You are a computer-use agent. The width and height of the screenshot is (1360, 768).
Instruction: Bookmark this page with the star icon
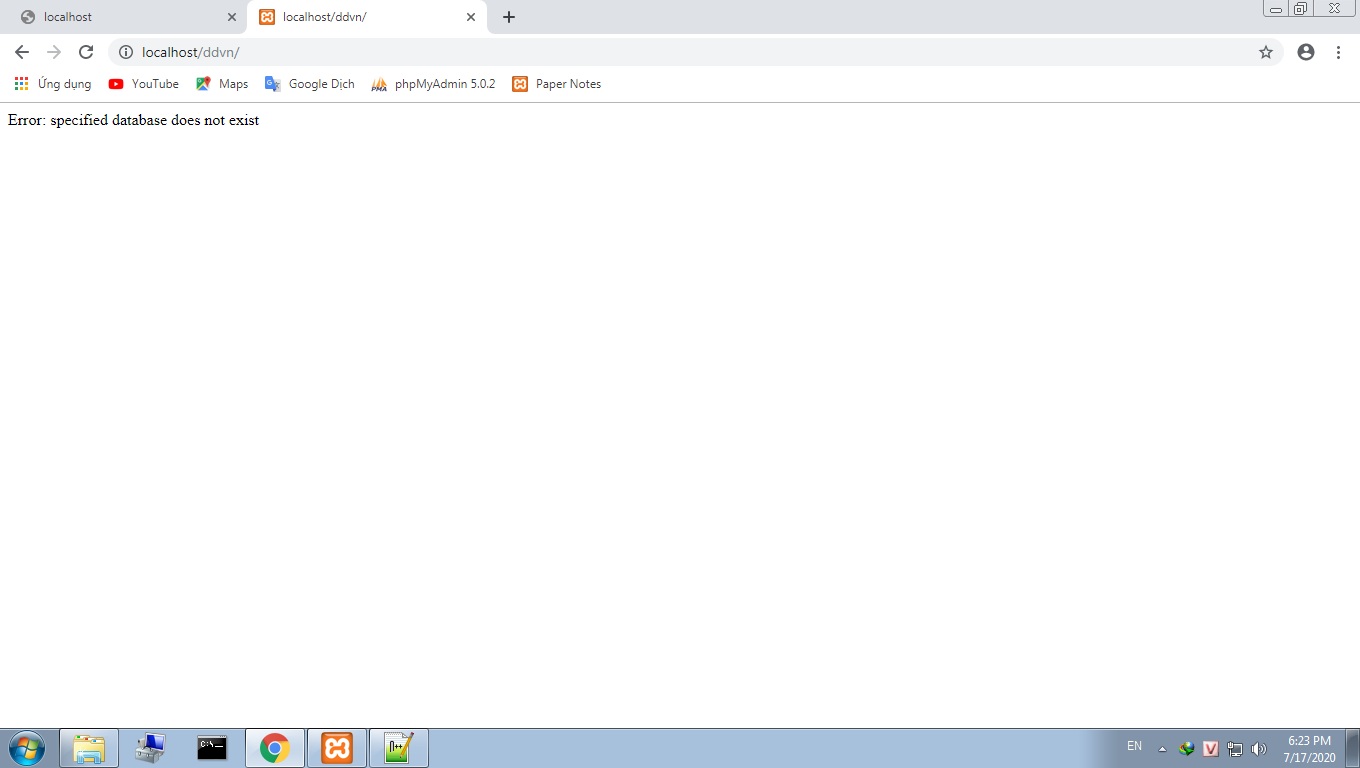pyautogui.click(x=1266, y=52)
